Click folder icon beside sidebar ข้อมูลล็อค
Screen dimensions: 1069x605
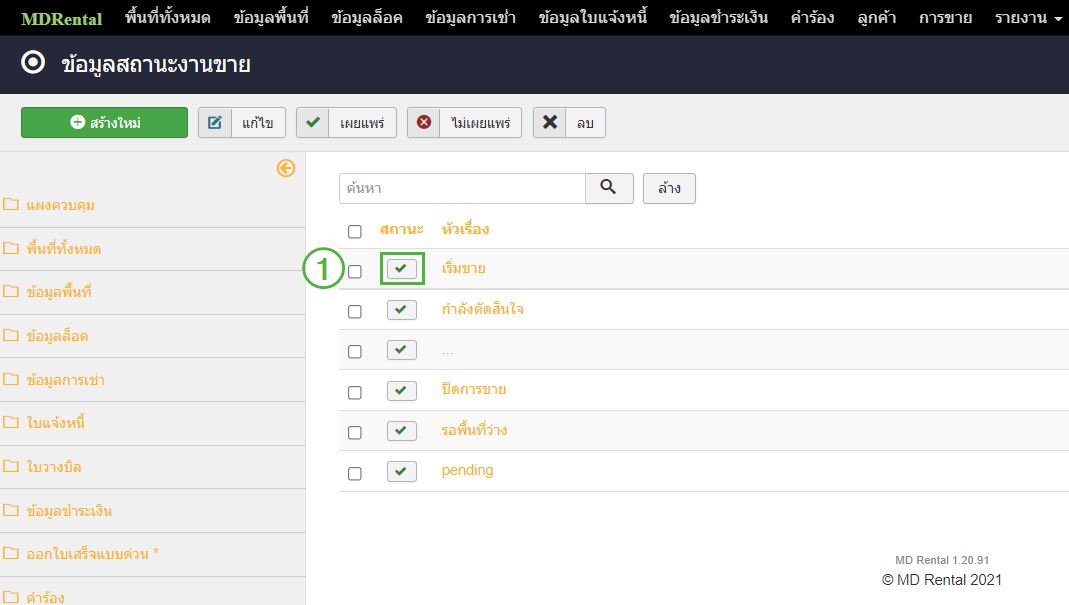[11, 335]
